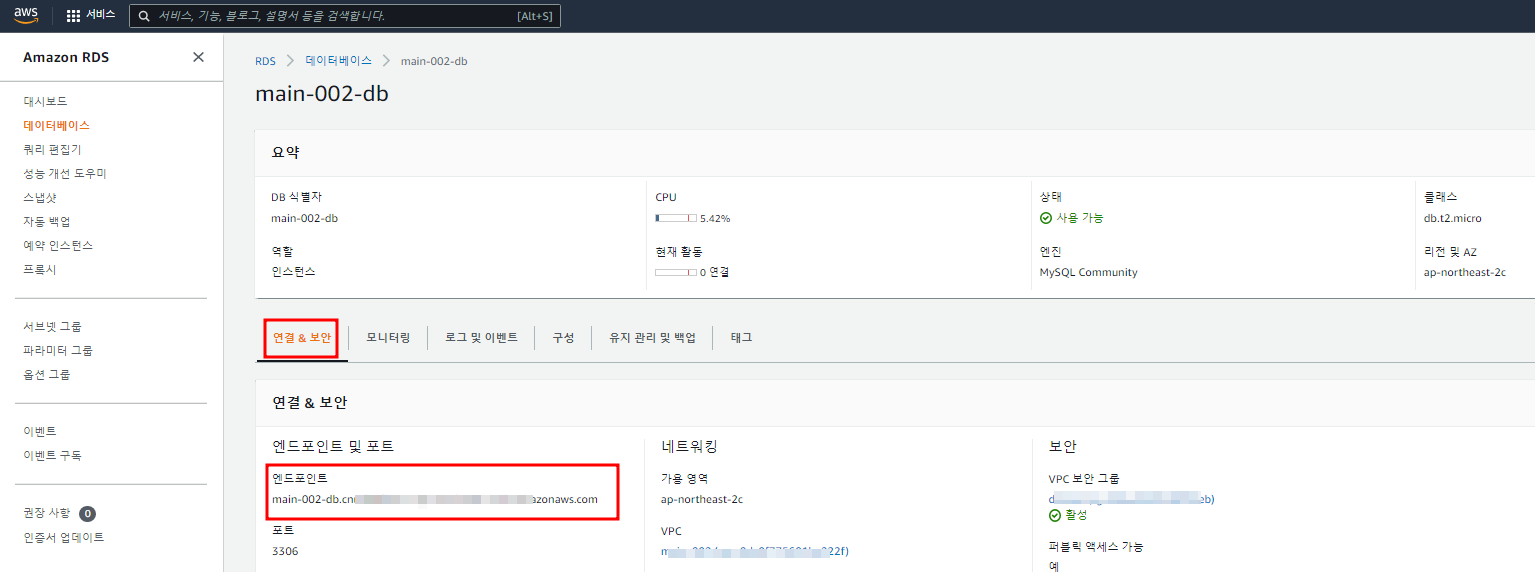
Task: Click the 사용 가능 status check icon
Action: [x=1046, y=218]
